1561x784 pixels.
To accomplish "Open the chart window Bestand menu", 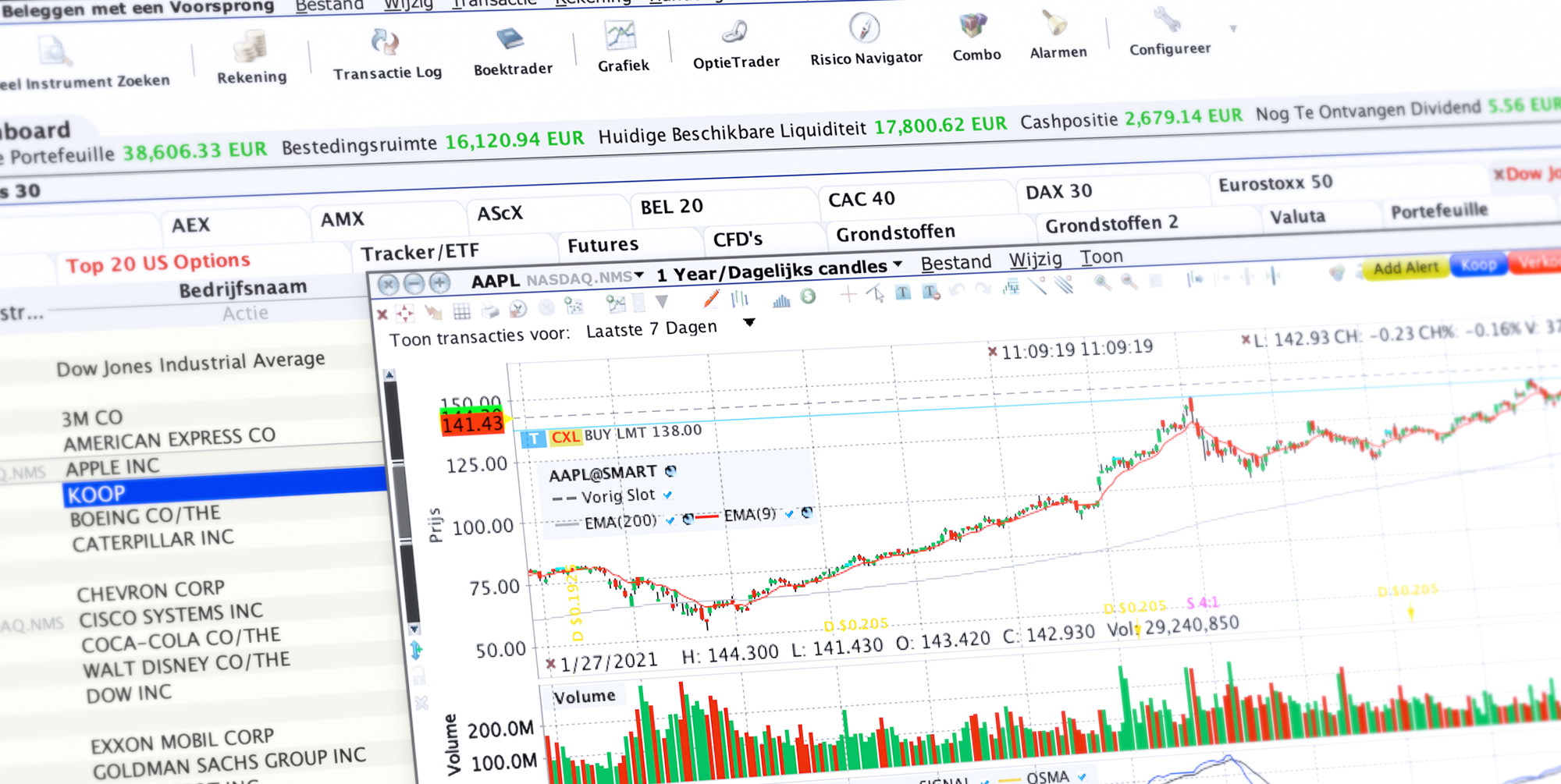I will (956, 263).
